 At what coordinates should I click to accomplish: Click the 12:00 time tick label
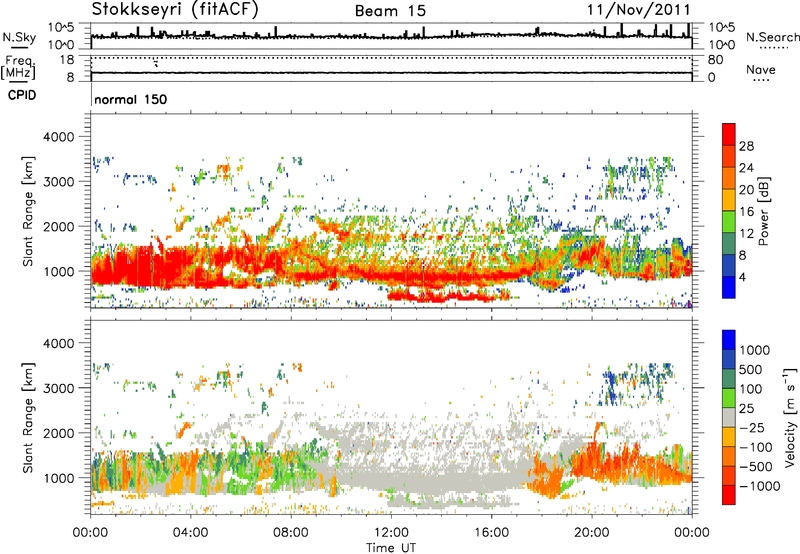pos(391,533)
